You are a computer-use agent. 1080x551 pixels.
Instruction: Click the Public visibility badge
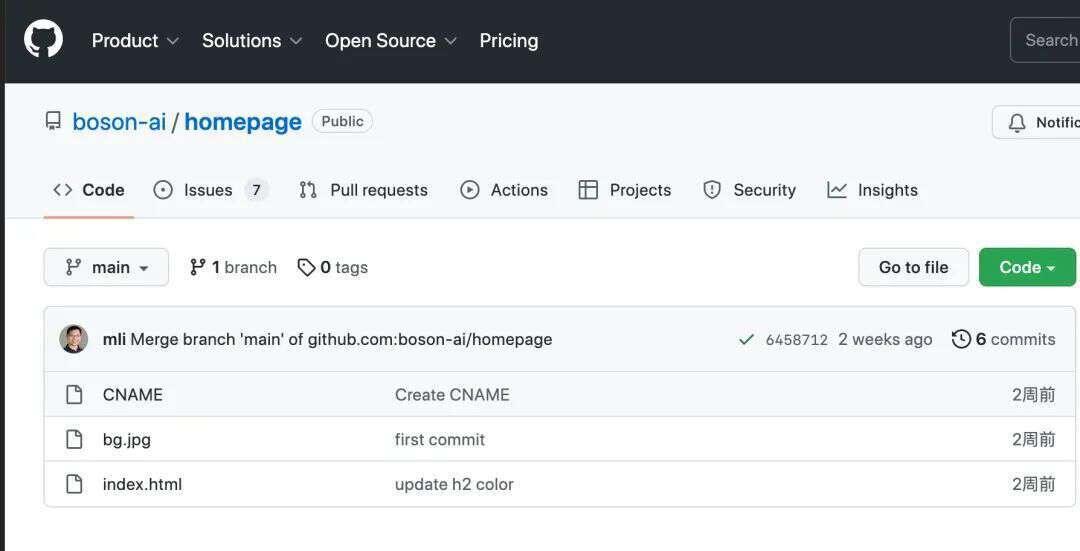342,121
